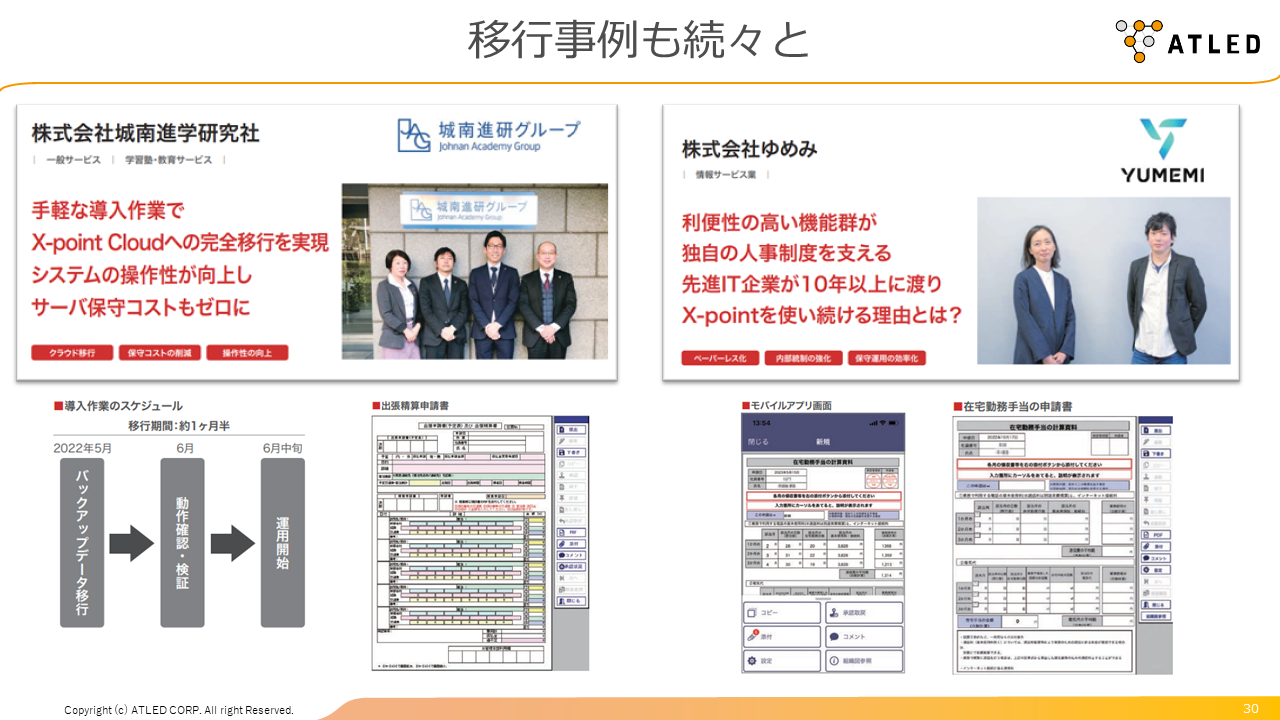Select the 動作確認・検証 schedule step
The width and height of the screenshot is (1280, 720).
coord(182,543)
